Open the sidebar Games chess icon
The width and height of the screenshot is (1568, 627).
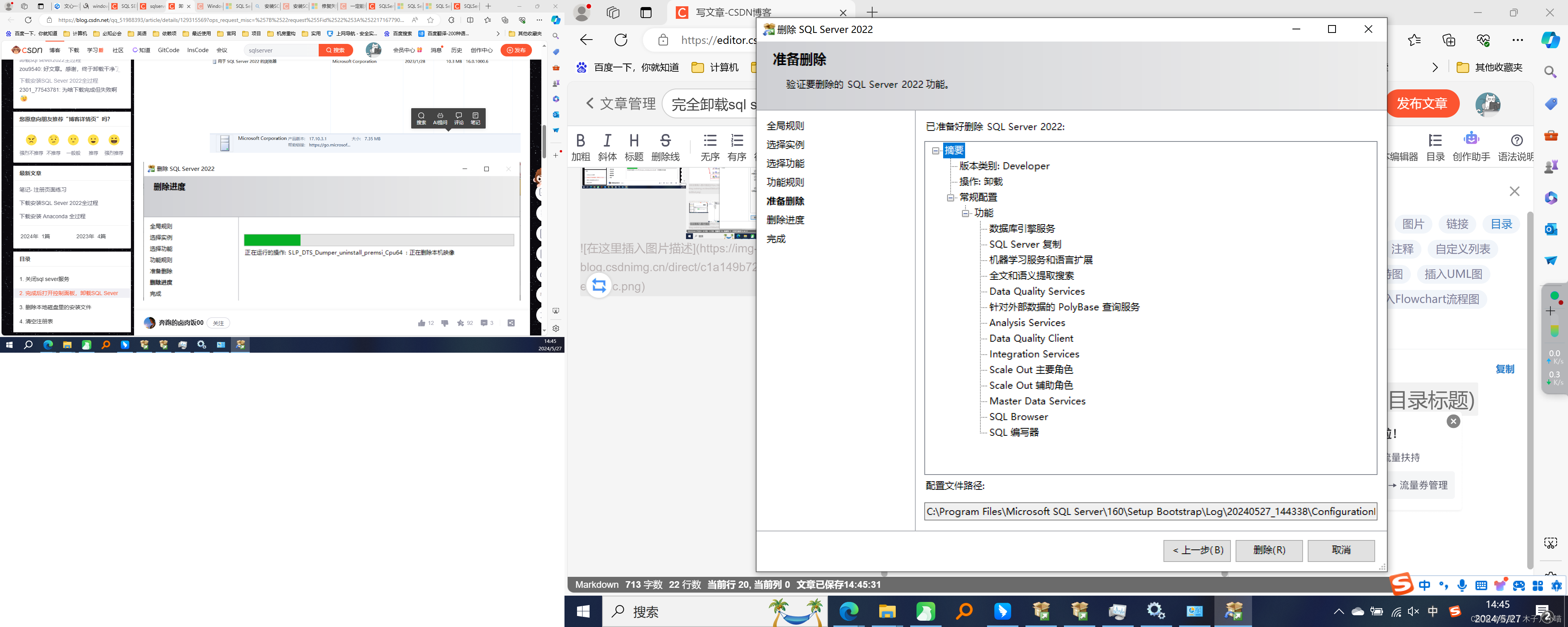click(1550, 166)
